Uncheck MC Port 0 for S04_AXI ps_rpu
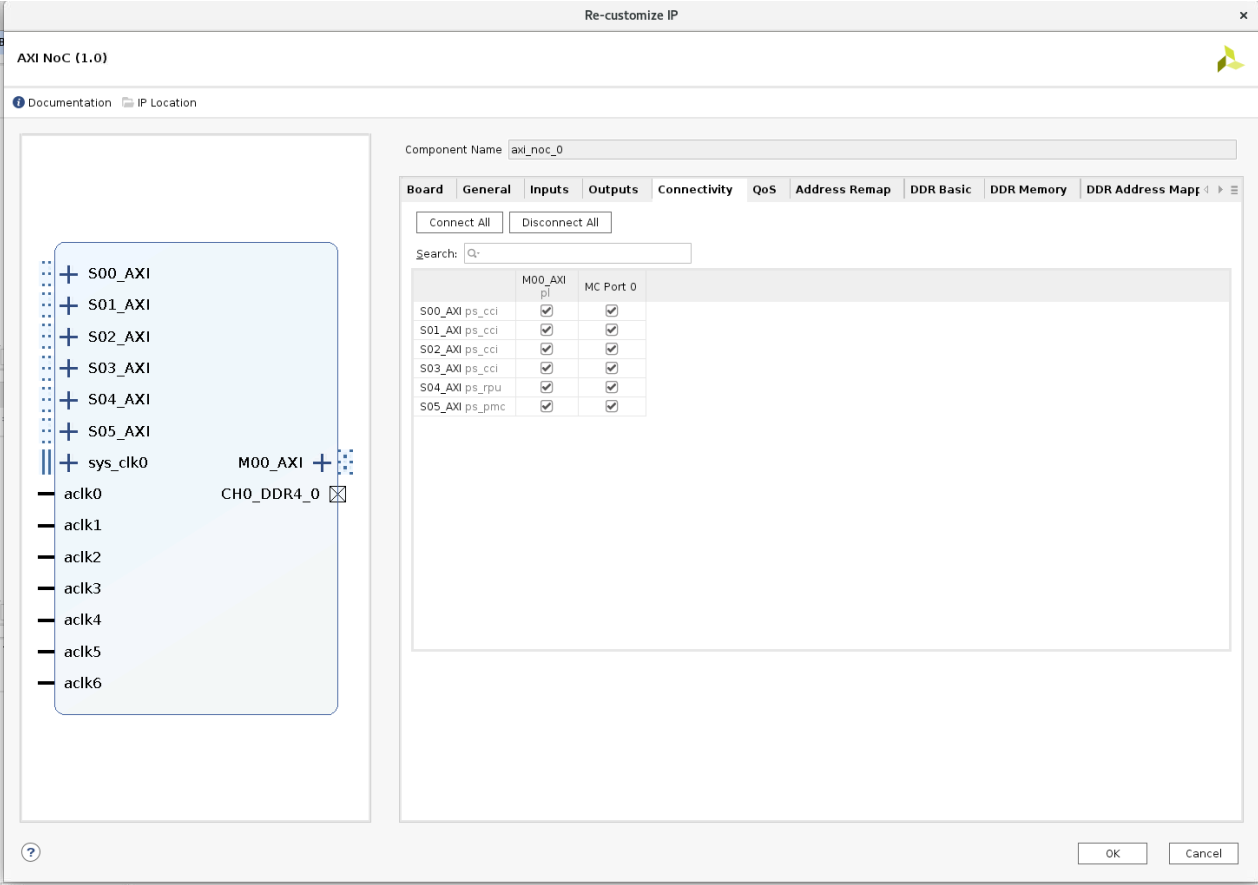This screenshot has height=885, width=1258. pyautogui.click(x=611, y=387)
